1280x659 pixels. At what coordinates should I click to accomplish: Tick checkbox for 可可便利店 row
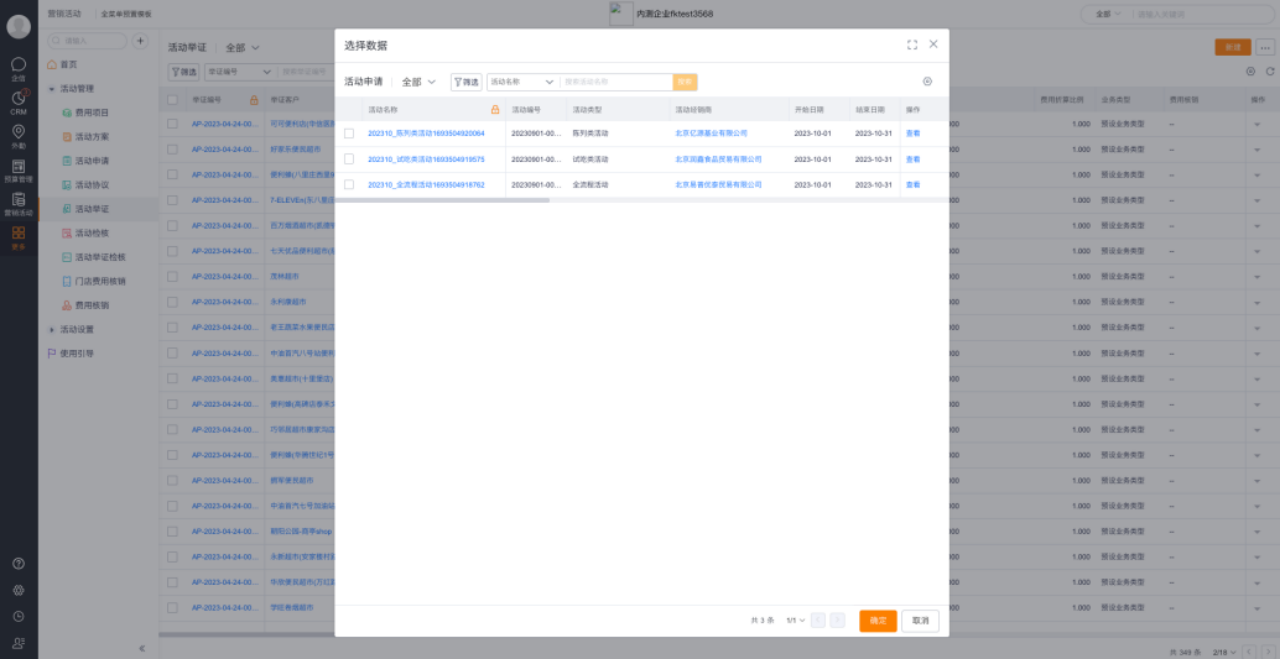[x=173, y=124]
